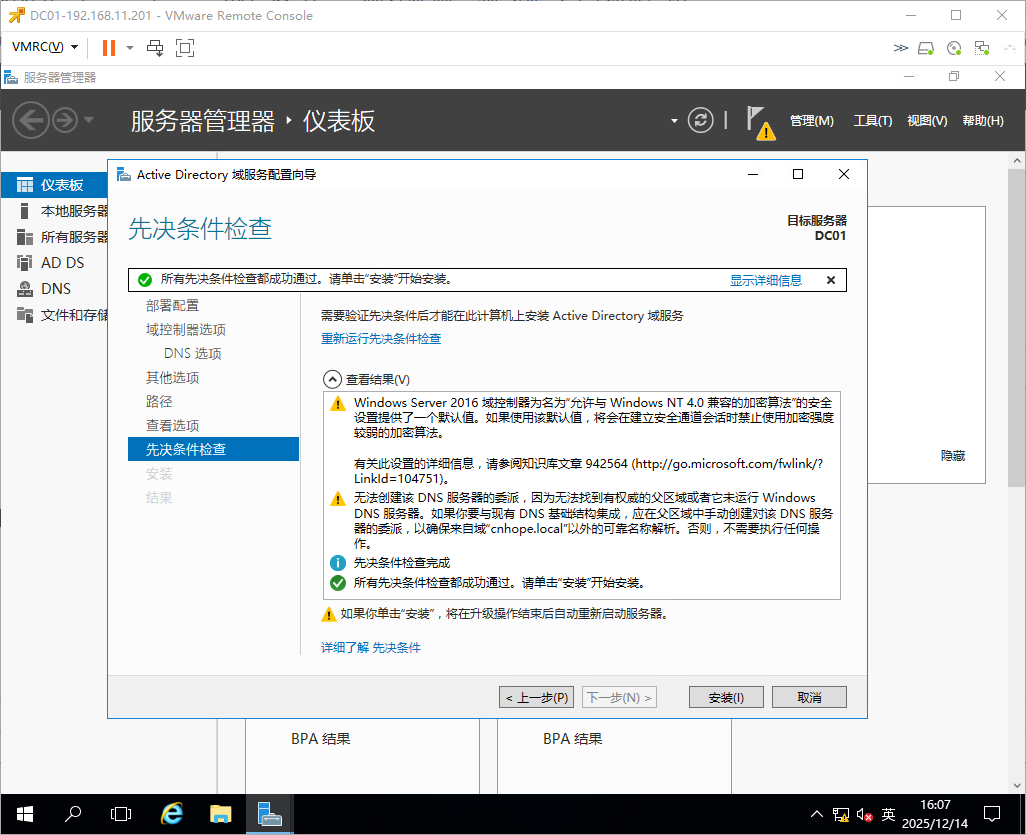The width and height of the screenshot is (1026, 835).
Task: Click the network status tray icon
Action: [841, 815]
